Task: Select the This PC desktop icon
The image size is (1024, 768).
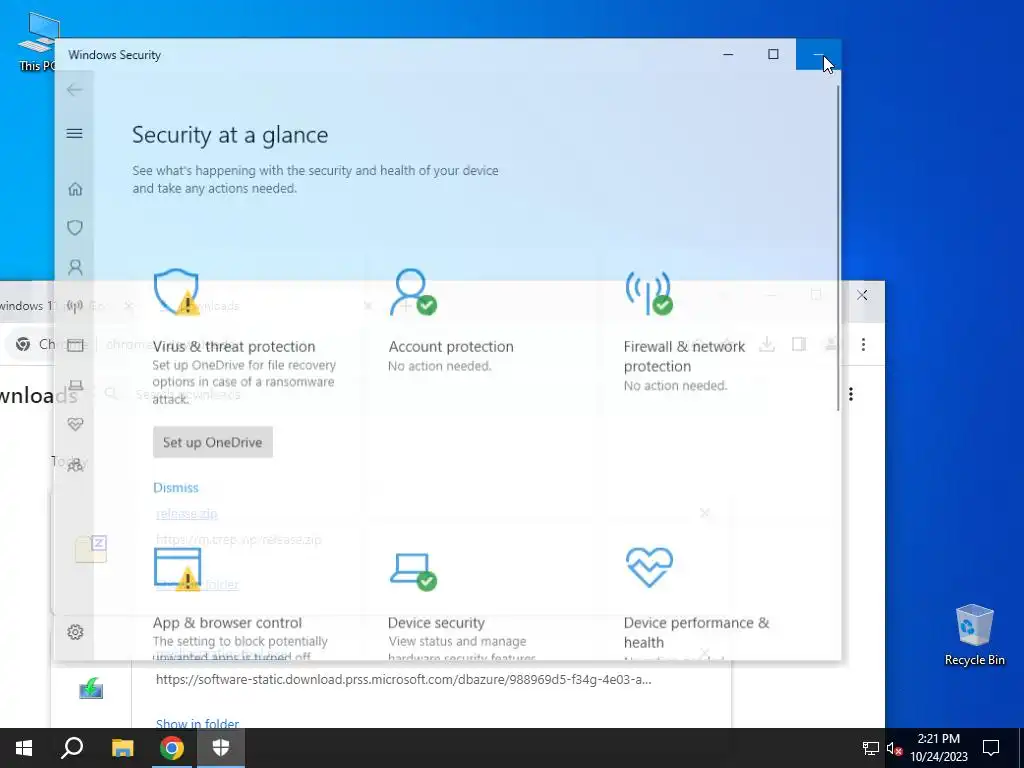Action: (38, 41)
